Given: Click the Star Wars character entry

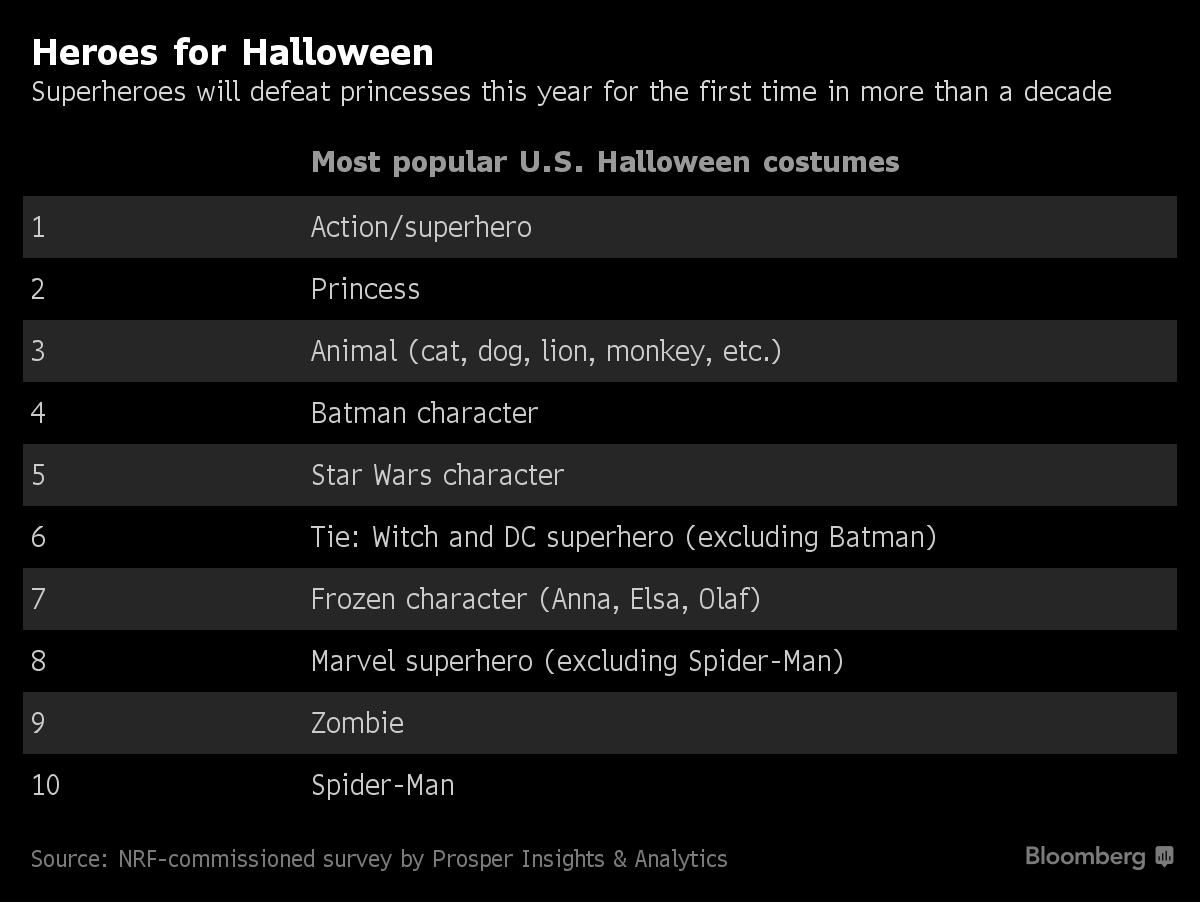Looking at the screenshot, I should (x=437, y=475).
